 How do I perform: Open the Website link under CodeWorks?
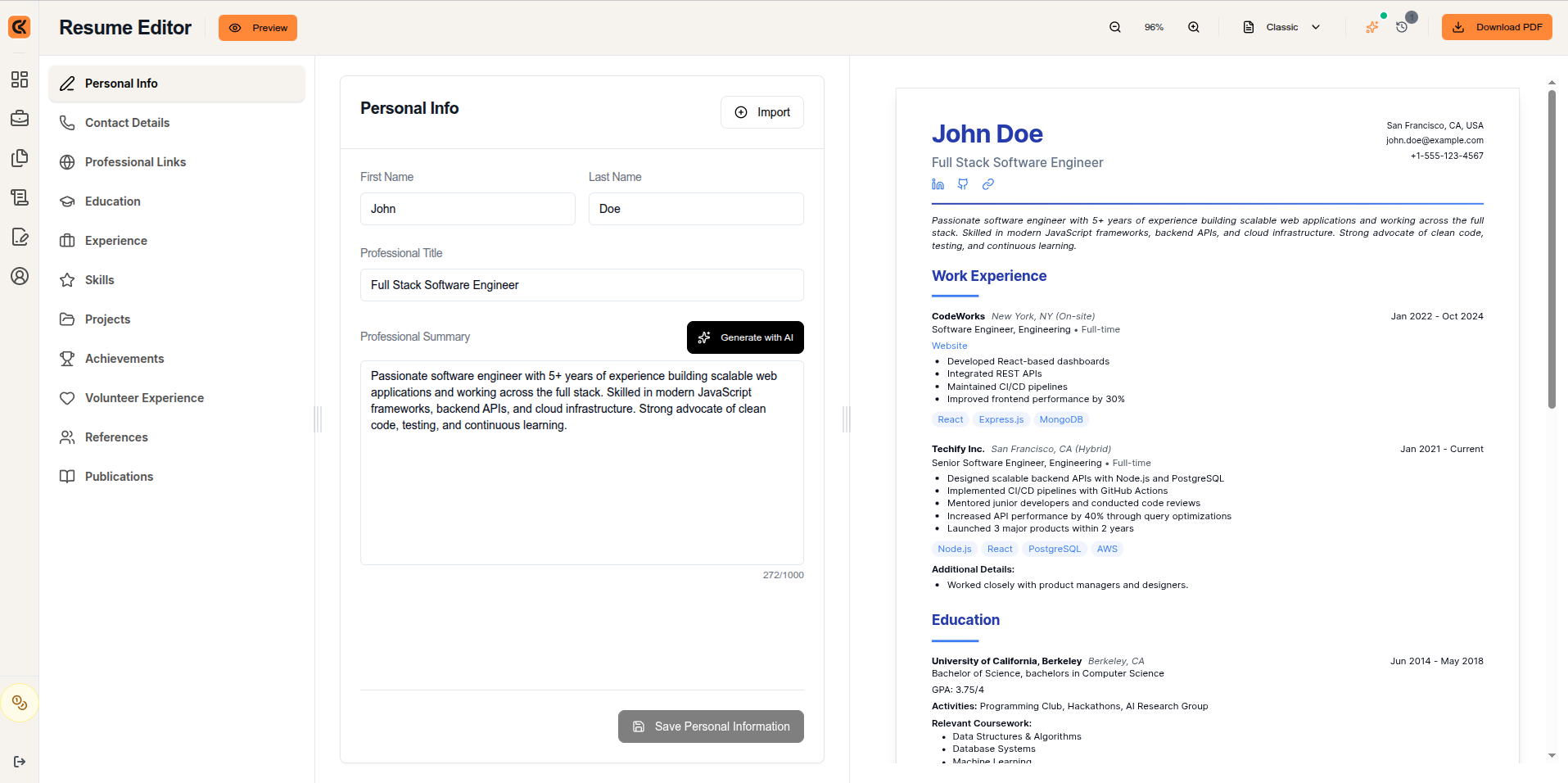pyautogui.click(x=949, y=346)
